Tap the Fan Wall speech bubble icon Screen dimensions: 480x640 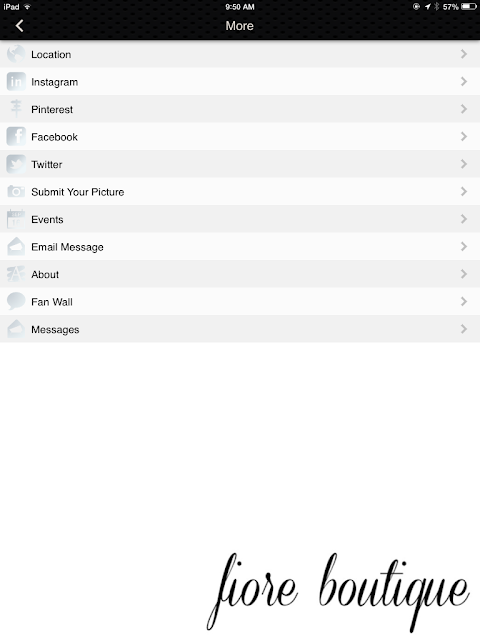point(16,301)
